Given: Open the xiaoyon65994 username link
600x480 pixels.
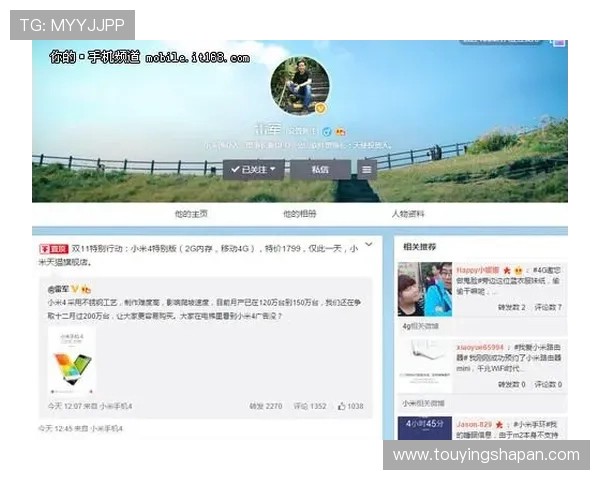Looking at the screenshot, I should click(480, 347).
